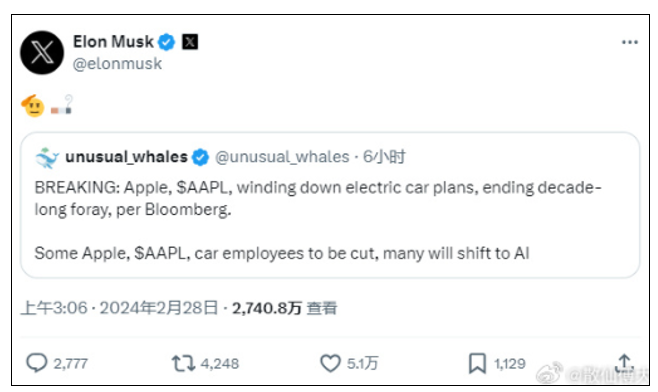Image resolution: width=658 pixels, height=392 pixels.
Task: Like the post with heart icon
Action: pos(330,363)
